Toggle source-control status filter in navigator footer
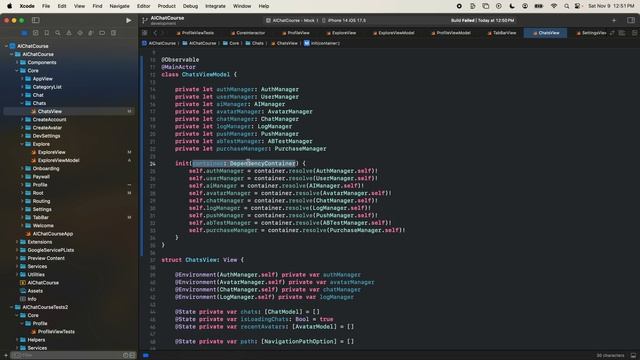640x360 pixels. (132, 356)
